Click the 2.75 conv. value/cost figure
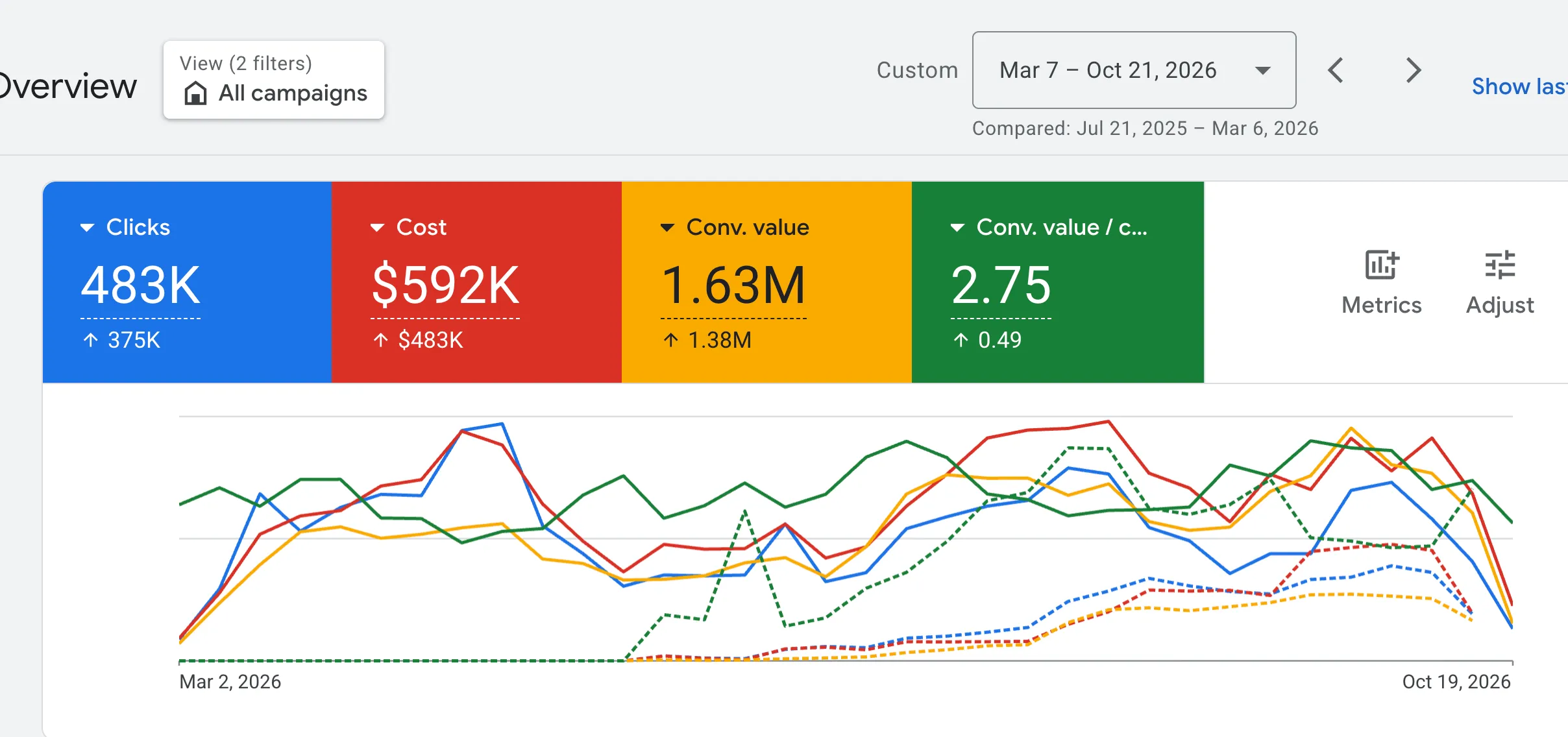 [1001, 285]
